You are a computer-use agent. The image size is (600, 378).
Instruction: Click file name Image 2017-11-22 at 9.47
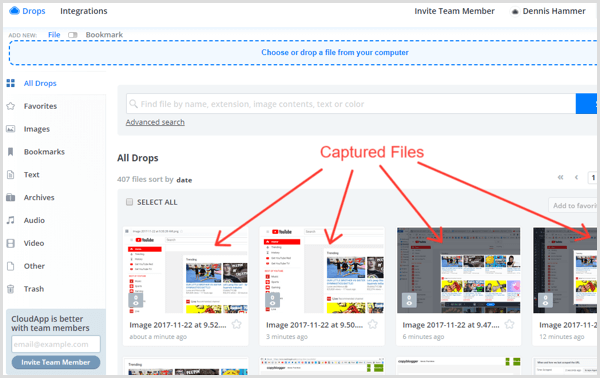tap(451, 325)
